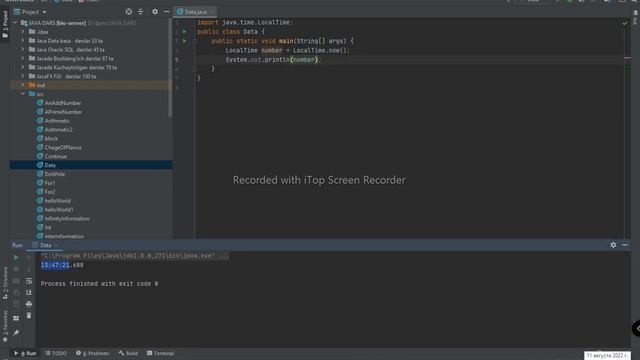Image resolution: width=640 pixels, height=360 pixels.
Task: Select Continue class in project tree
Action: tap(56, 156)
